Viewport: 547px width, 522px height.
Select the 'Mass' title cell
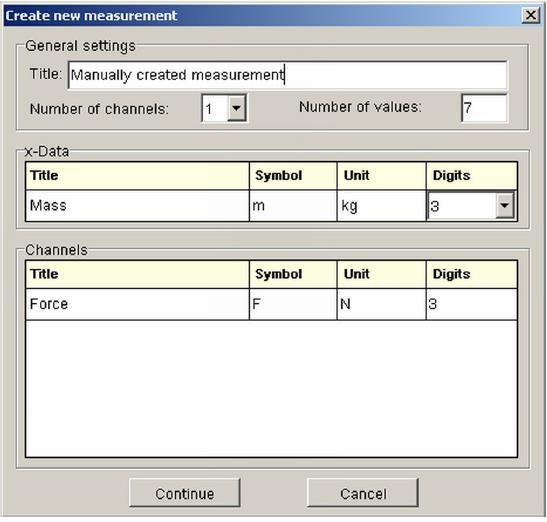pyautogui.click(x=137, y=206)
